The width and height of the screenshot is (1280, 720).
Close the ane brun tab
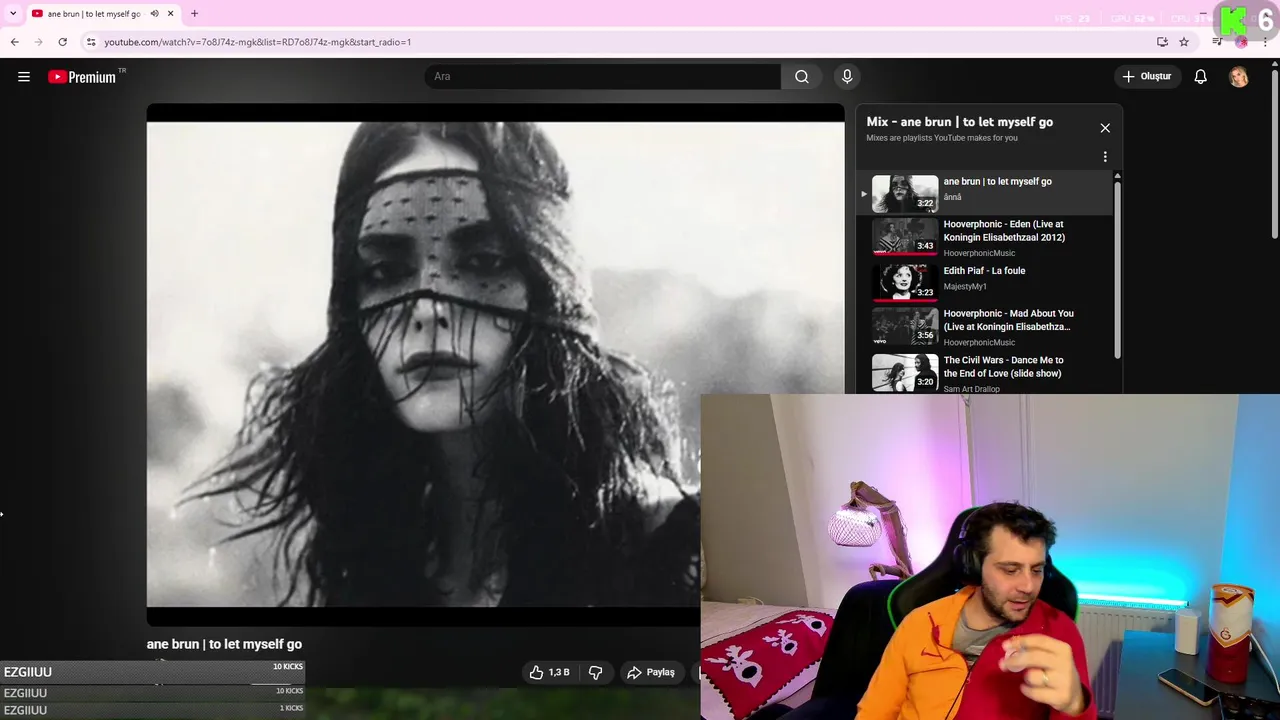(x=170, y=14)
